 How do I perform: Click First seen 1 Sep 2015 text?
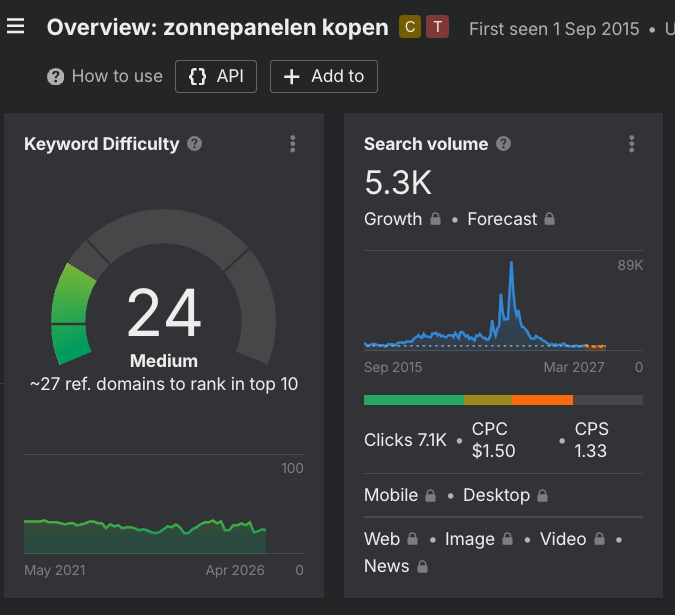pyautogui.click(x=554, y=29)
